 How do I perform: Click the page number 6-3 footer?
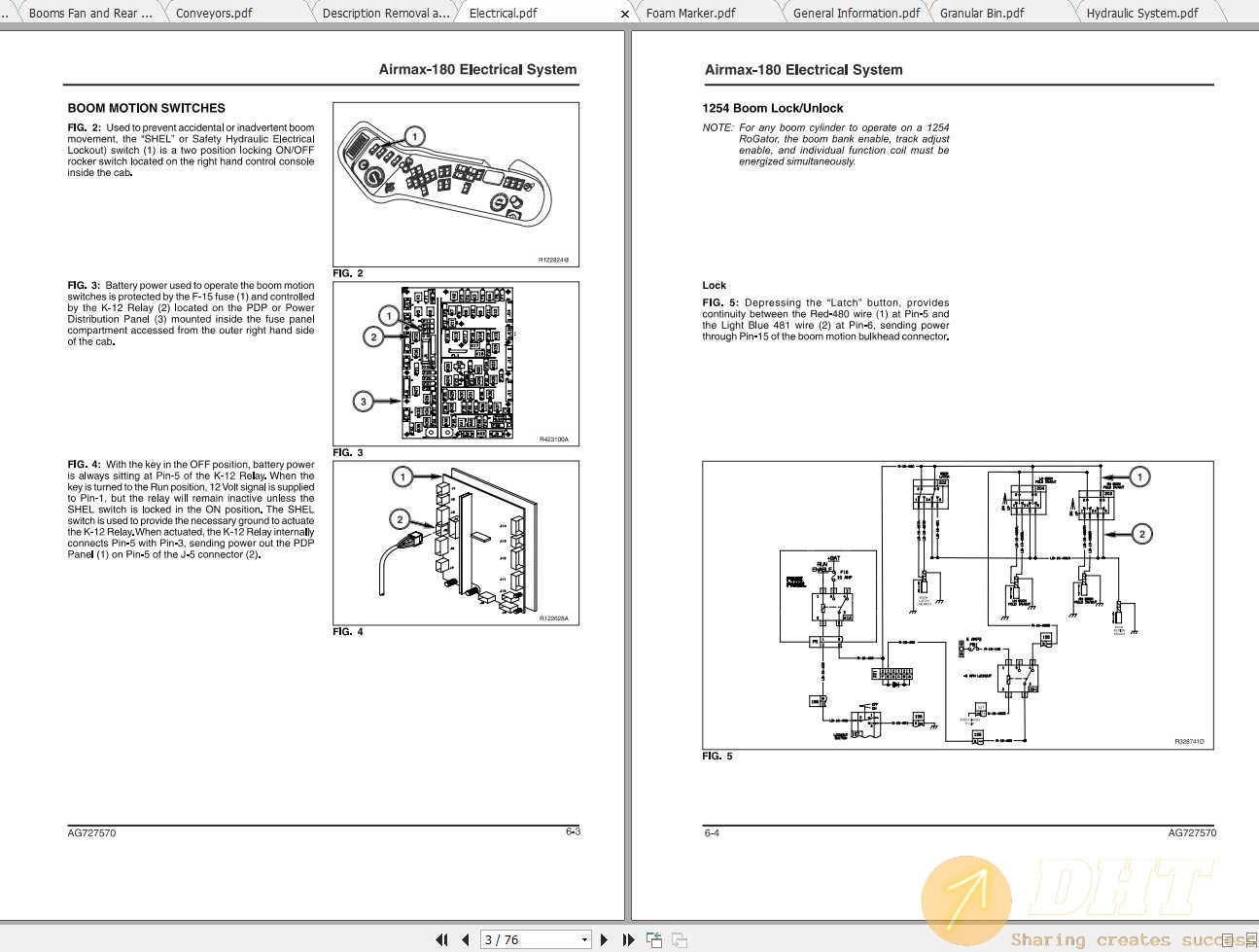click(573, 831)
